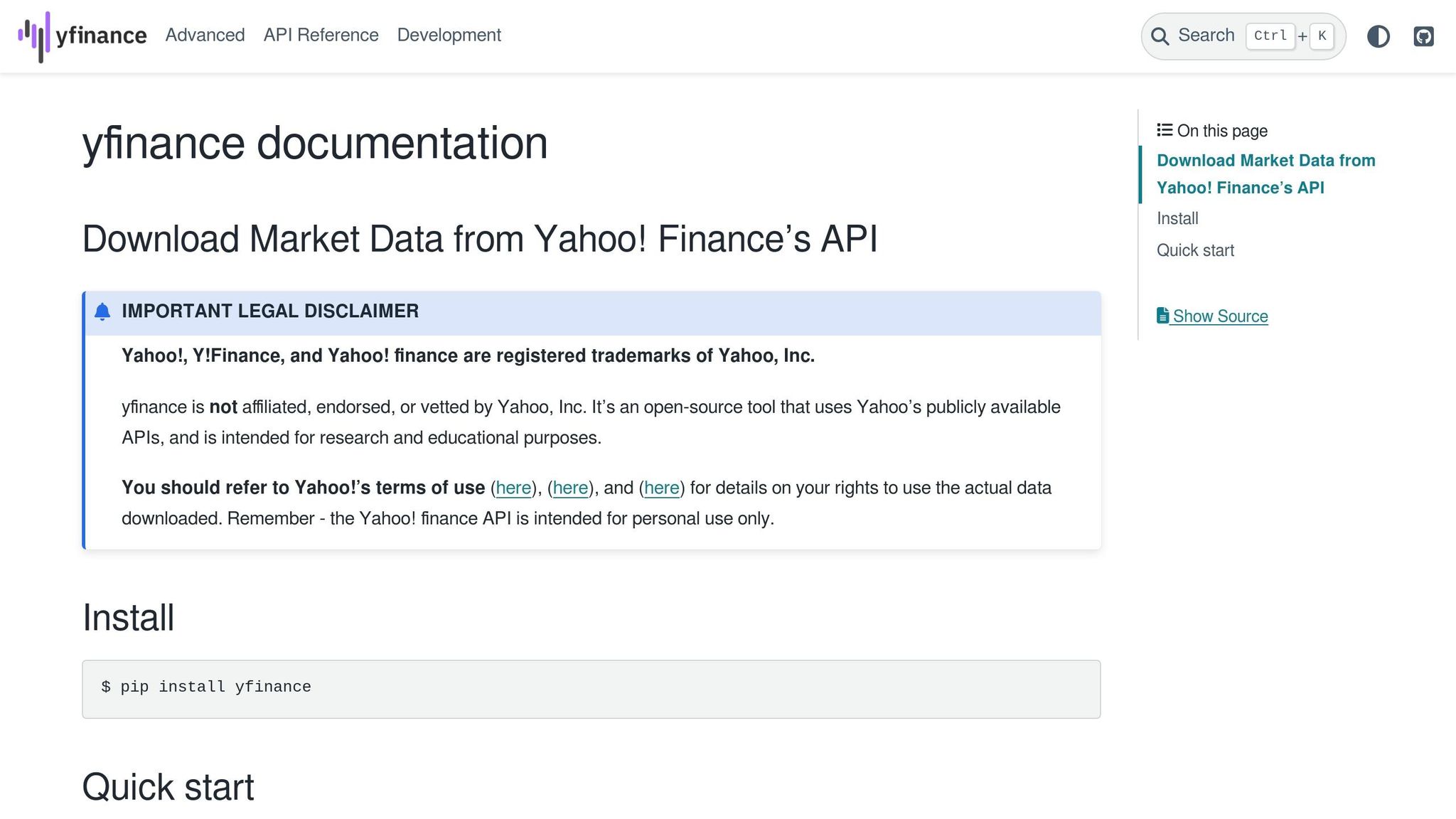Open Show Source link
The width and height of the screenshot is (1456, 819).
click(1220, 316)
